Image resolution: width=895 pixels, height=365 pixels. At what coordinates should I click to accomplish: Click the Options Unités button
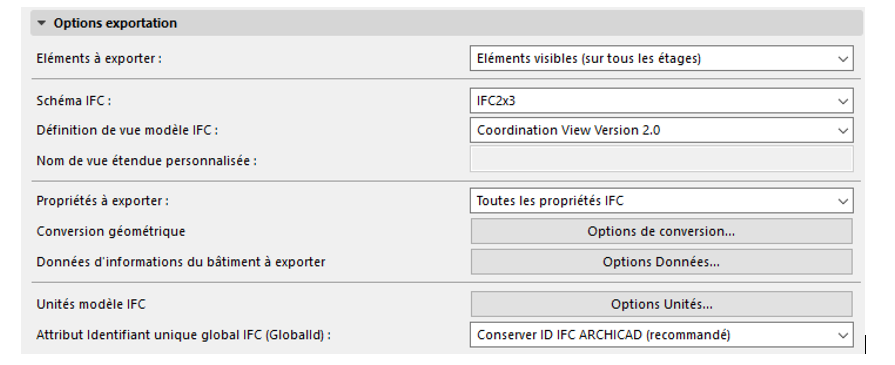pyautogui.click(x=662, y=304)
